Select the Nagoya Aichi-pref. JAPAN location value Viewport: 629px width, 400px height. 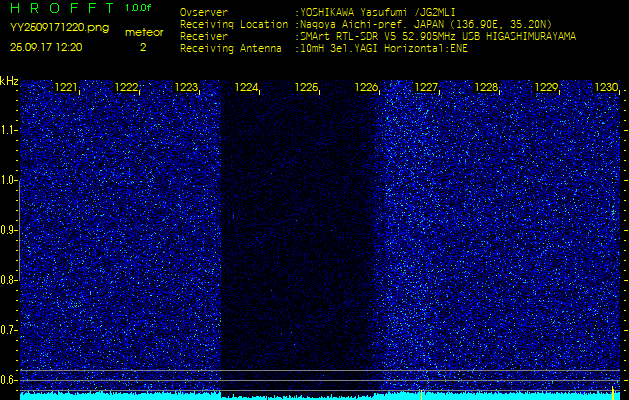[426, 24]
